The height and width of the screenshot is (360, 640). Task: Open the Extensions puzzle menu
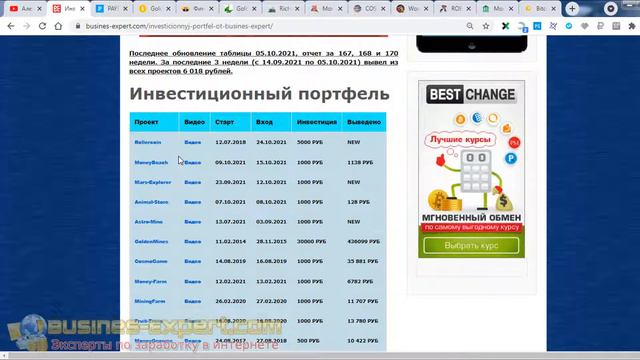click(632, 26)
